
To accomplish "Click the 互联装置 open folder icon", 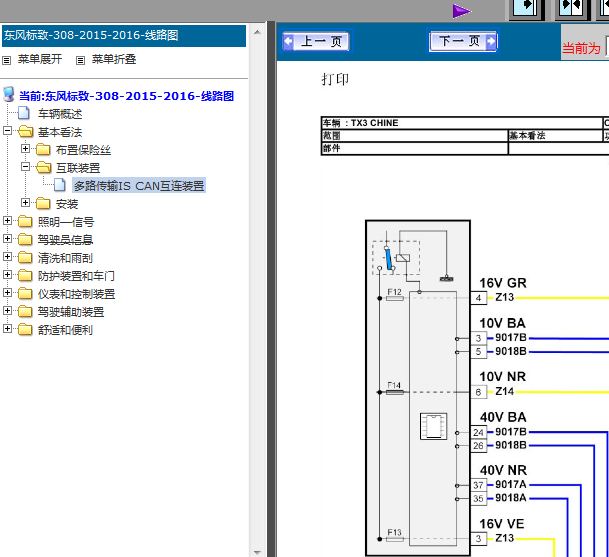I will [x=44, y=167].
